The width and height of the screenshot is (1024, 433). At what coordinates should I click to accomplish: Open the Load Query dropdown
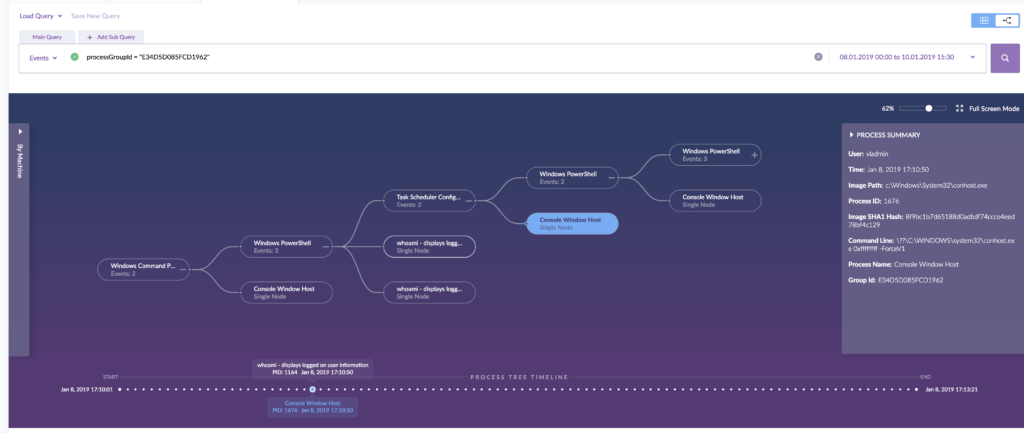(x=41, y=16)
